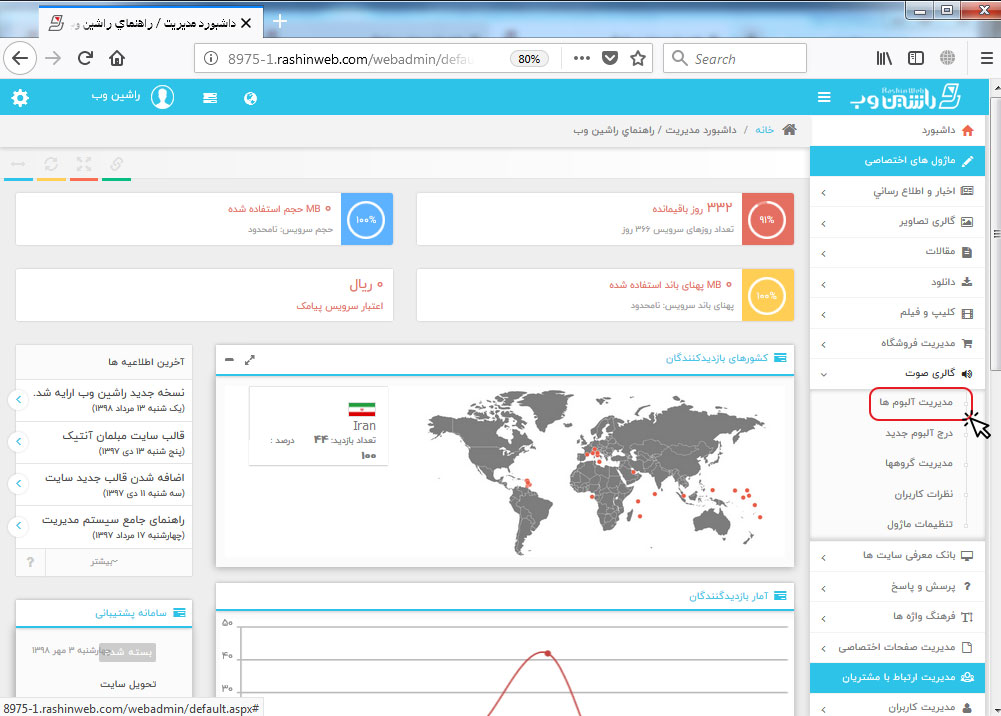This screenshot has height=716, width=1001.
Task: Expand the گالری تصاویر sidebar section
Action: pos(898,222)
